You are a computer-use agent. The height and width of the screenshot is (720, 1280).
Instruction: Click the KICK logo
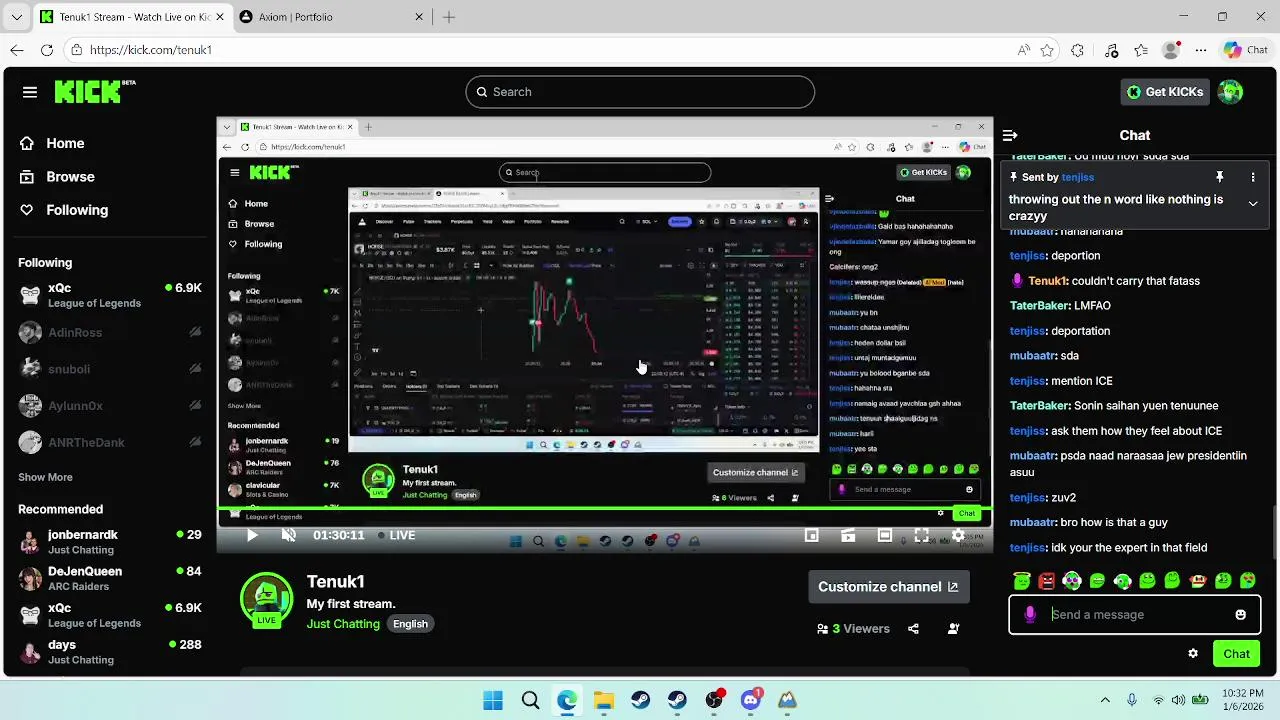(95, 92)
